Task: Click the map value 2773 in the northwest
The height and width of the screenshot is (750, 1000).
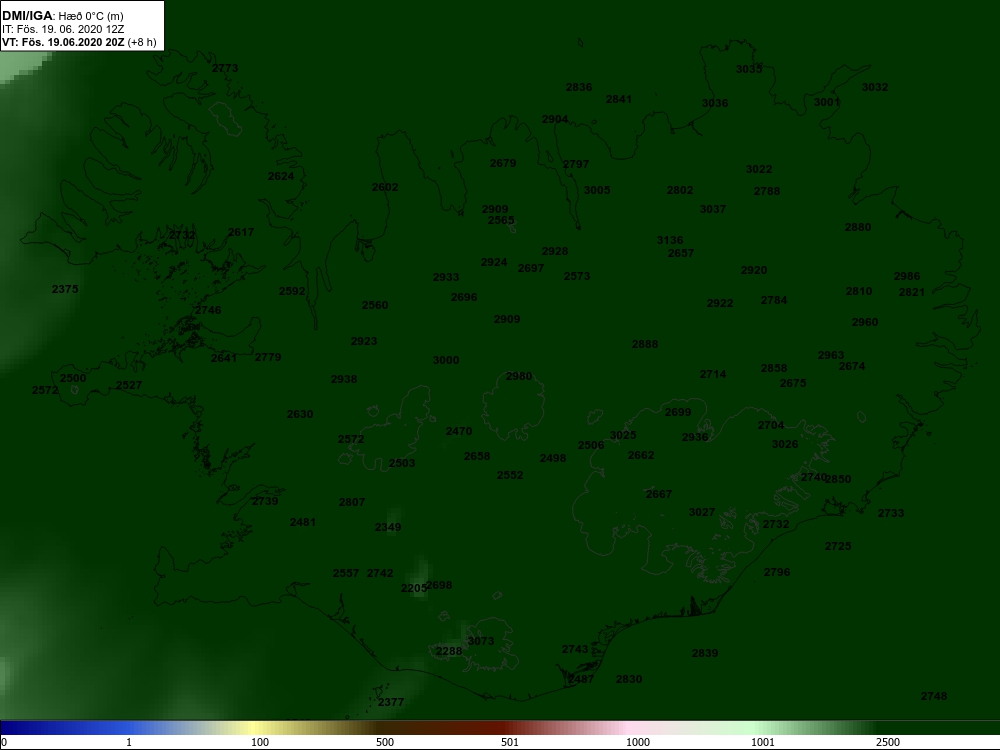Action: (225, 68)
